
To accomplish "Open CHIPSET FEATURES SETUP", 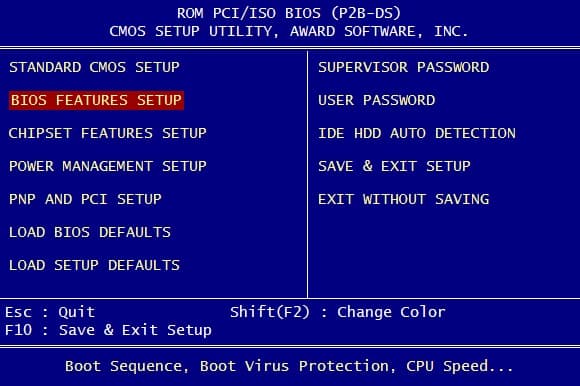I will [x=108, y=133].
